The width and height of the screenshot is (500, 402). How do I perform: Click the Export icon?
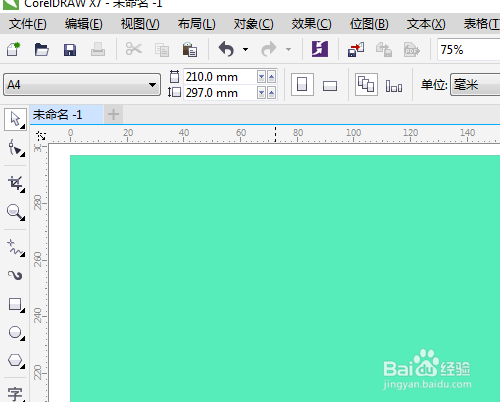pos(384,50)
